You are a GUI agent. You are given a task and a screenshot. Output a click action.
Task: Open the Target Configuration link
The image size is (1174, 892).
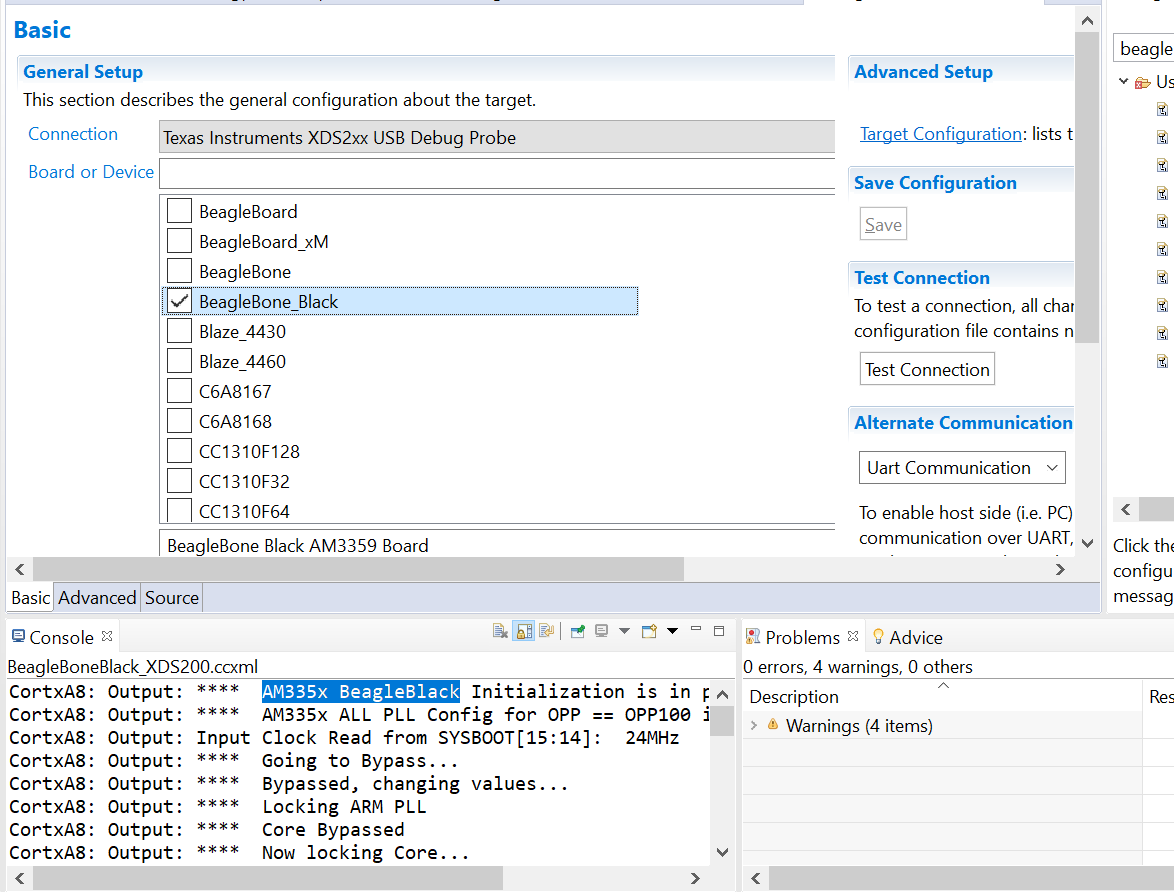pyautogui.click(x=941, y=134)
